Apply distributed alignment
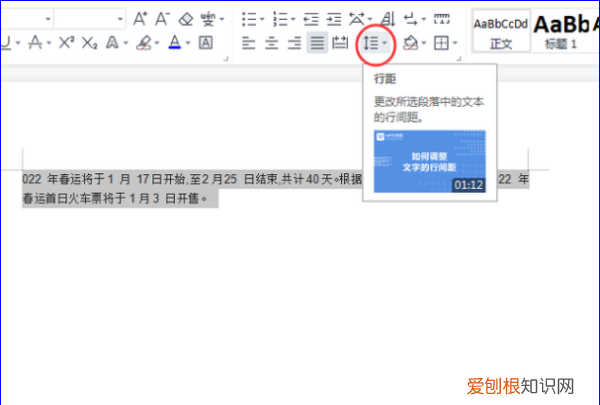Image resolution: width=600 pixels, height=405 pixels. click(340, 42)
